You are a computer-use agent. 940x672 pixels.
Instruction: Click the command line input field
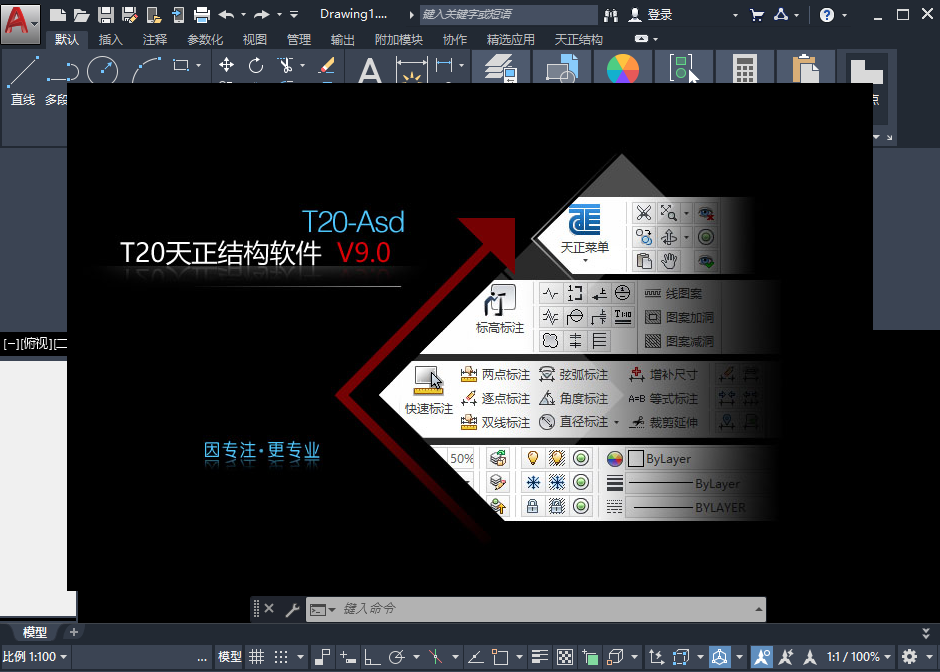pyautogui.click(x=540, y=608)
